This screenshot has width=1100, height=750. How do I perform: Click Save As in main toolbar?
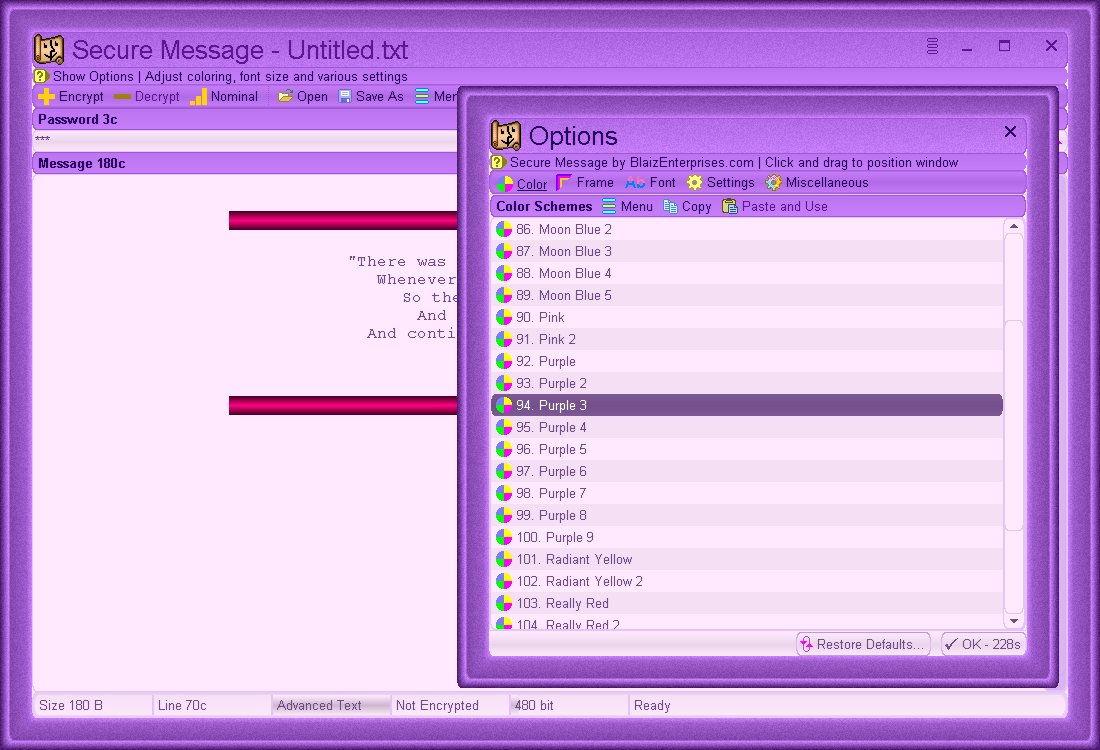point(371,97)
